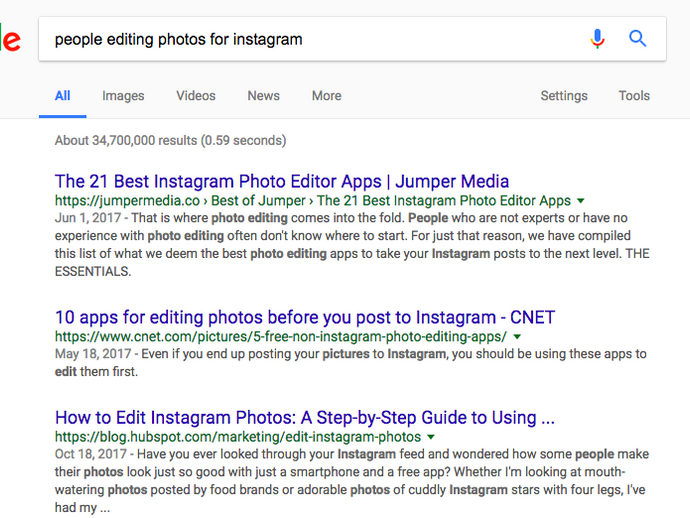Click the voice search microphone icon
The image size is (690, 518).
click(597, 39)
